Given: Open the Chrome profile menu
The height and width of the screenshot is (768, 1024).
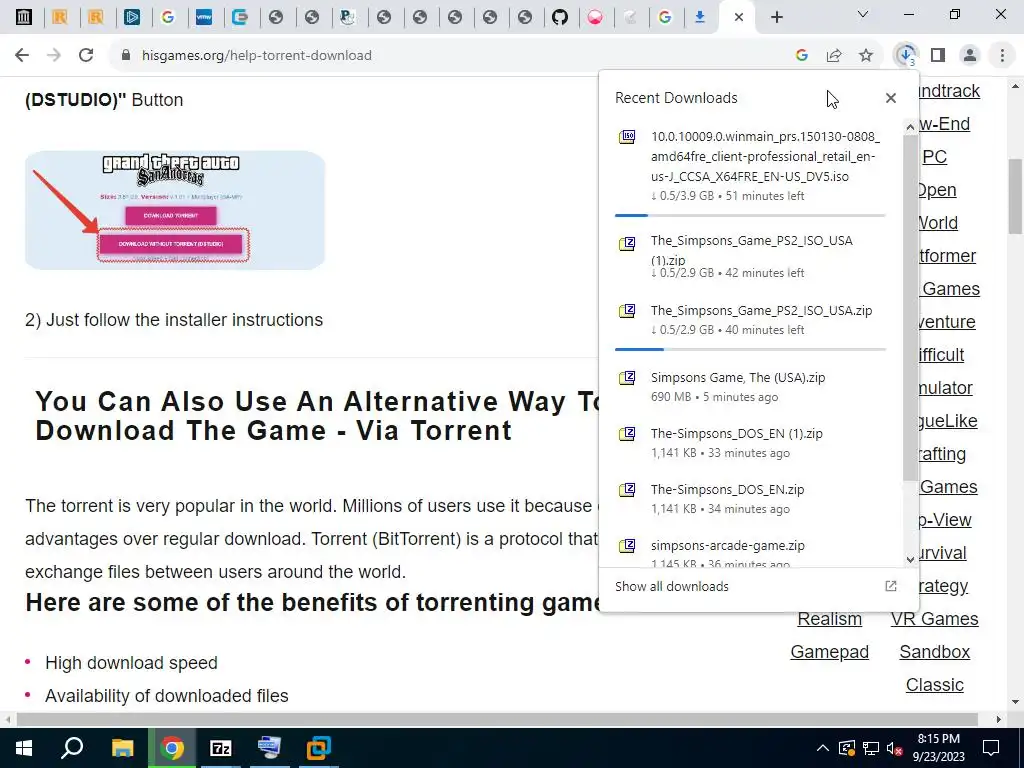Looking at the screenshot, I should (970, 56).
